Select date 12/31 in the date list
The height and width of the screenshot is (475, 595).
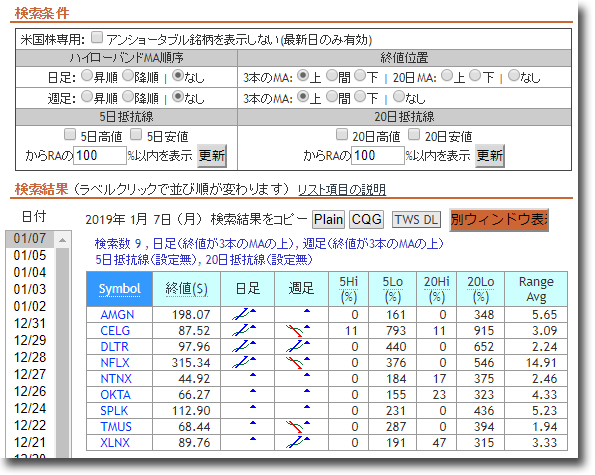coord(30,323)
